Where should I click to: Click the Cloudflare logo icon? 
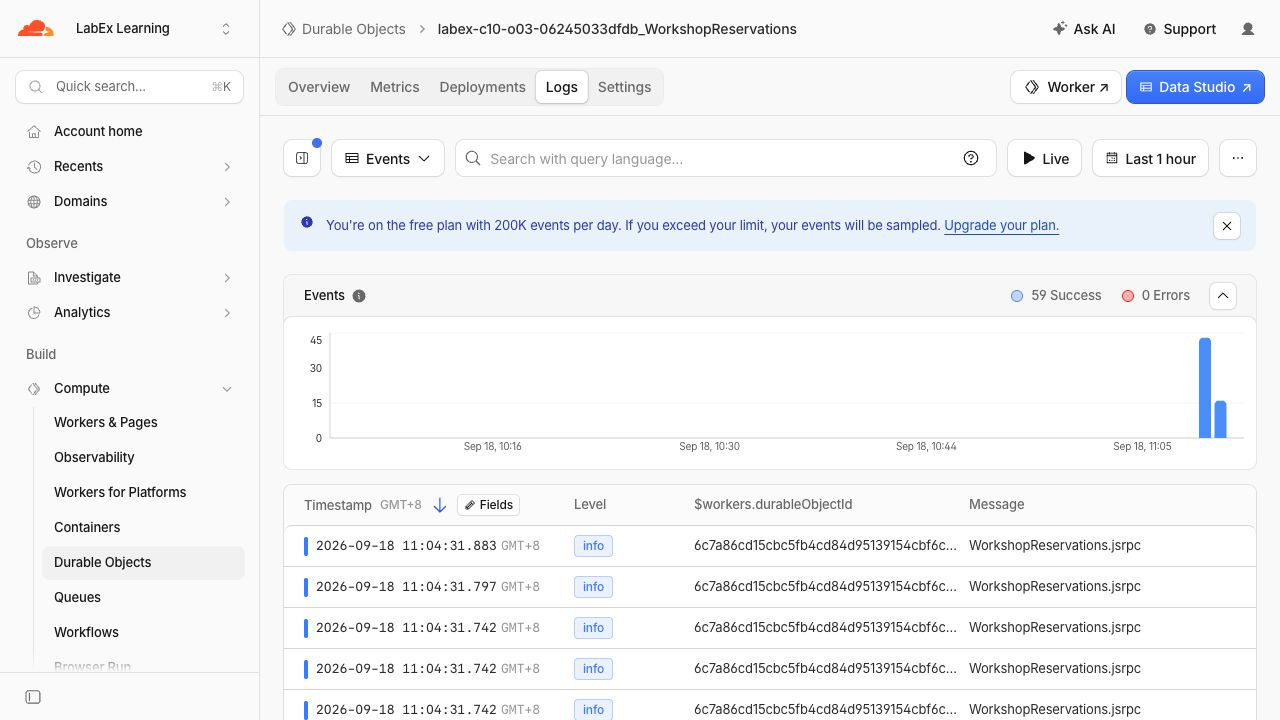pos(36,28)
